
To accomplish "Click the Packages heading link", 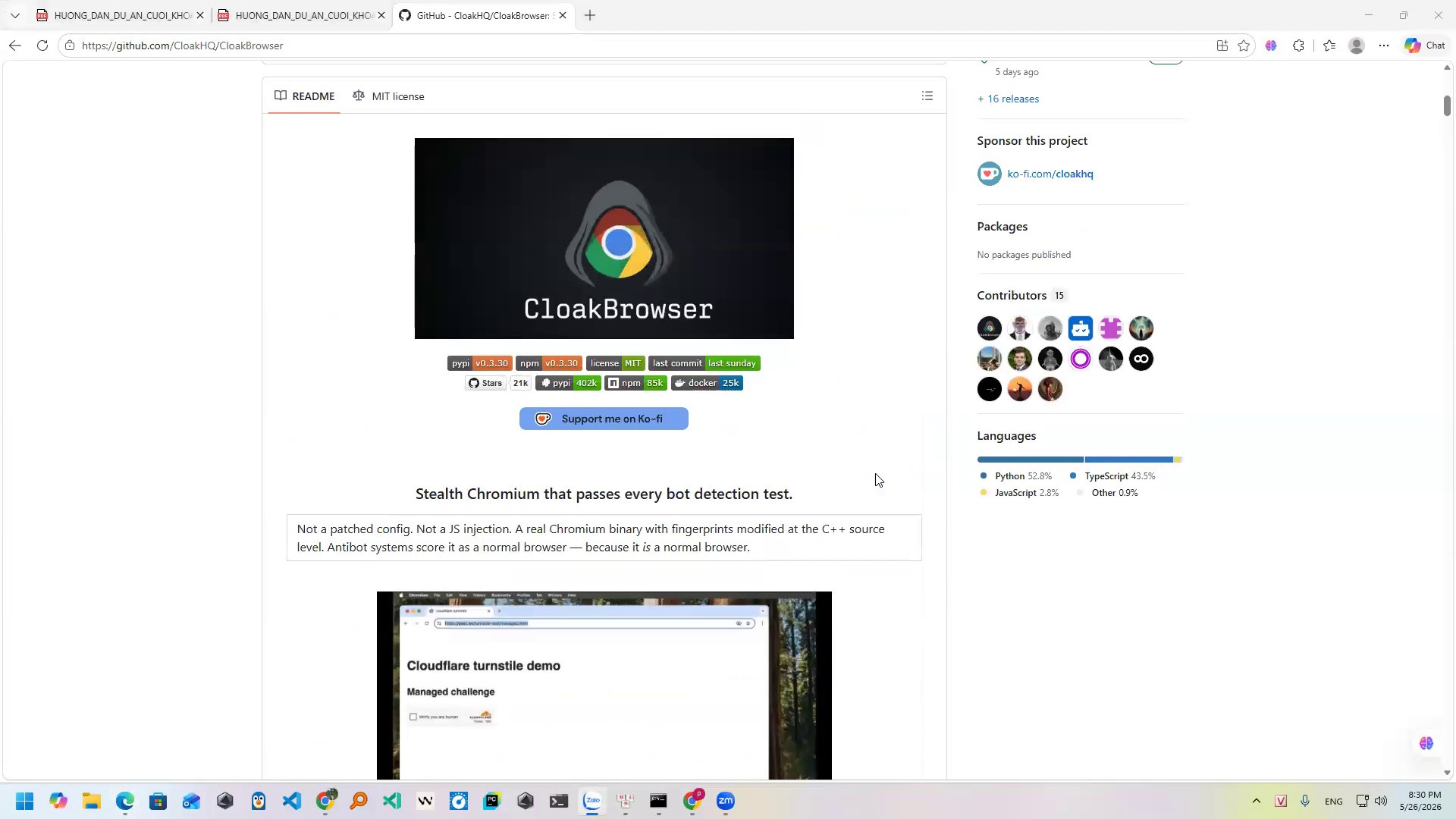I will point(1002,227).
